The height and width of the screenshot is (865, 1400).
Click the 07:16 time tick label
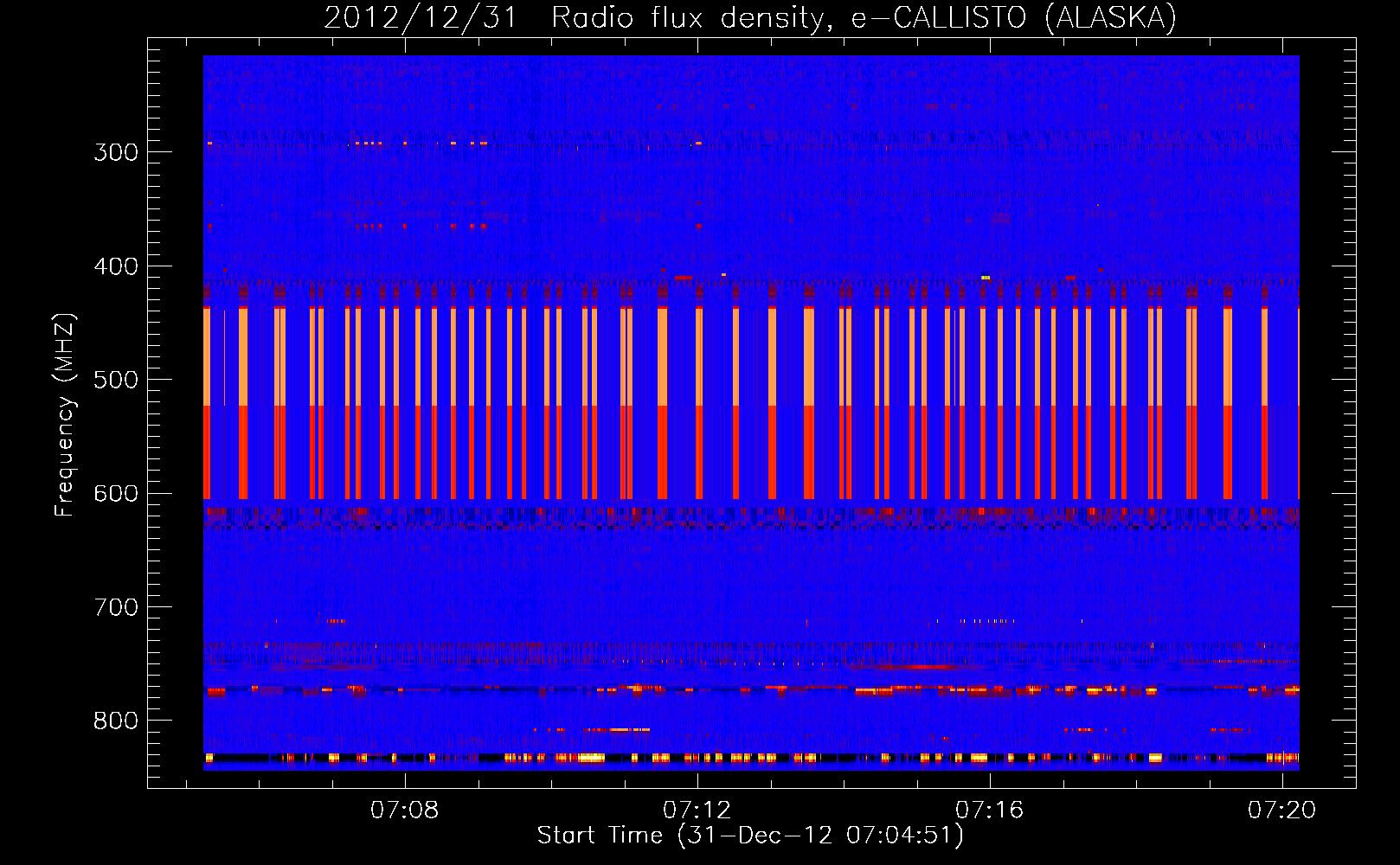click(x=989, y=811)
